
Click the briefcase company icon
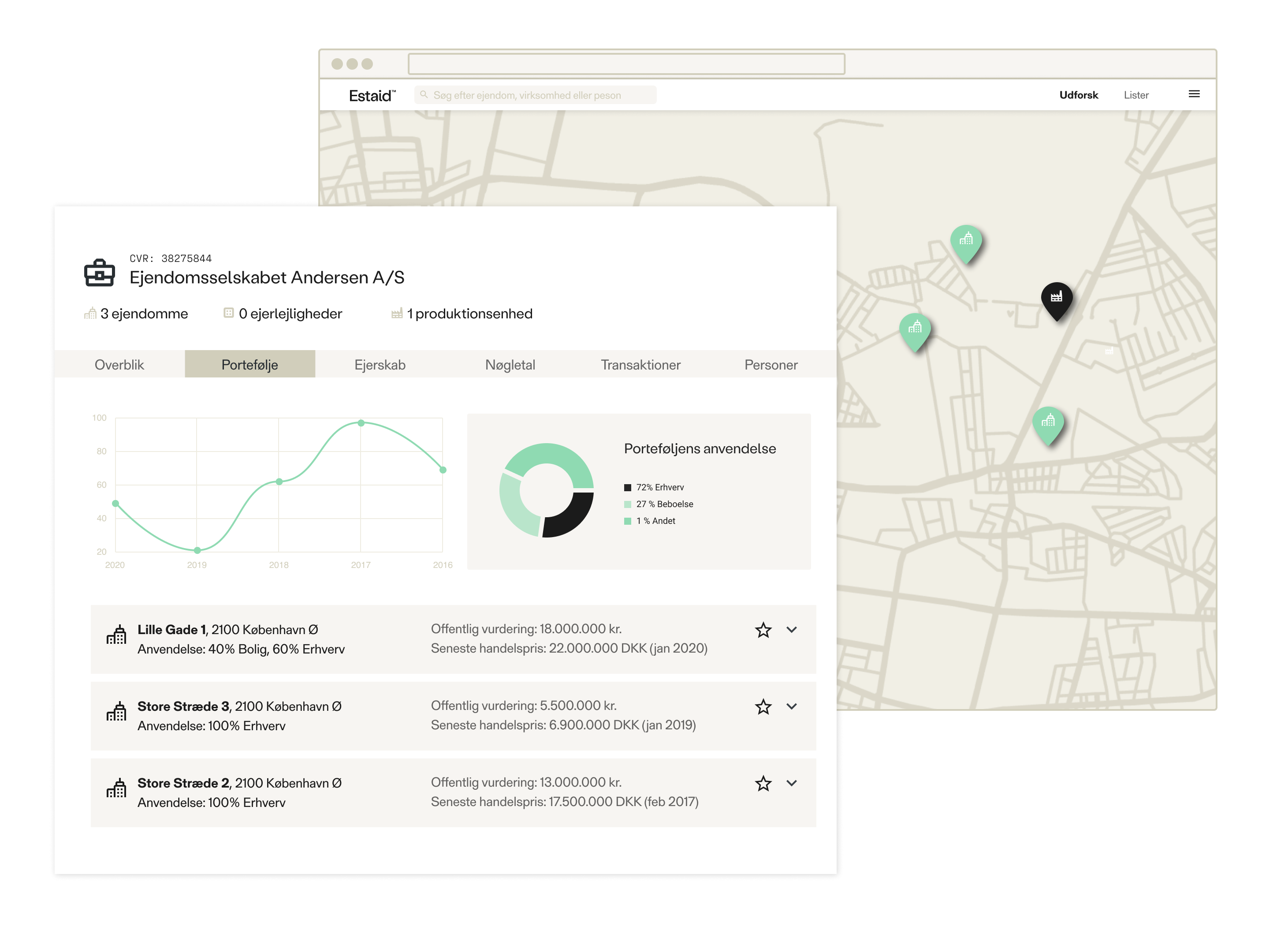pos(99,273)
